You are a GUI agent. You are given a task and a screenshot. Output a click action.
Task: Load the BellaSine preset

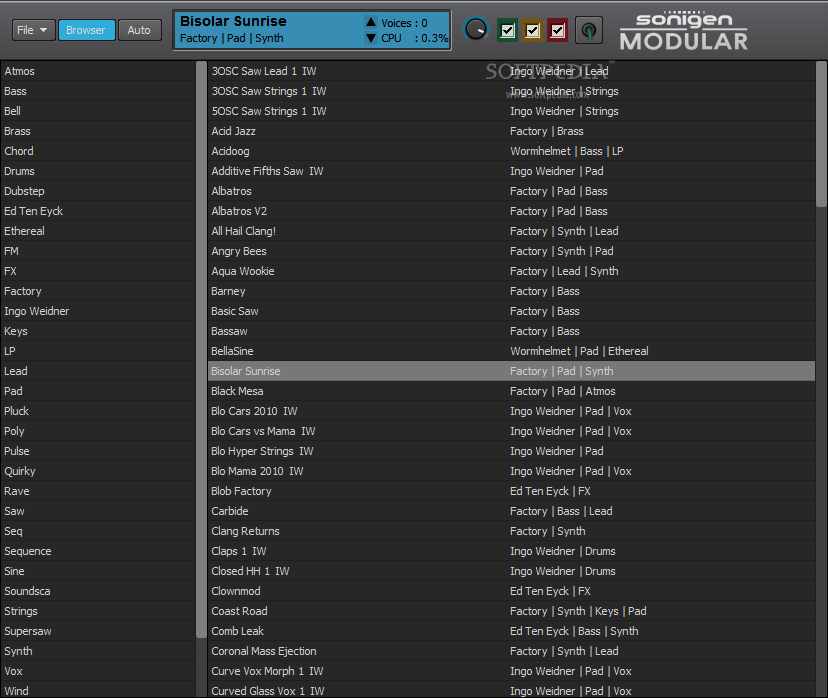coord(512,352)
